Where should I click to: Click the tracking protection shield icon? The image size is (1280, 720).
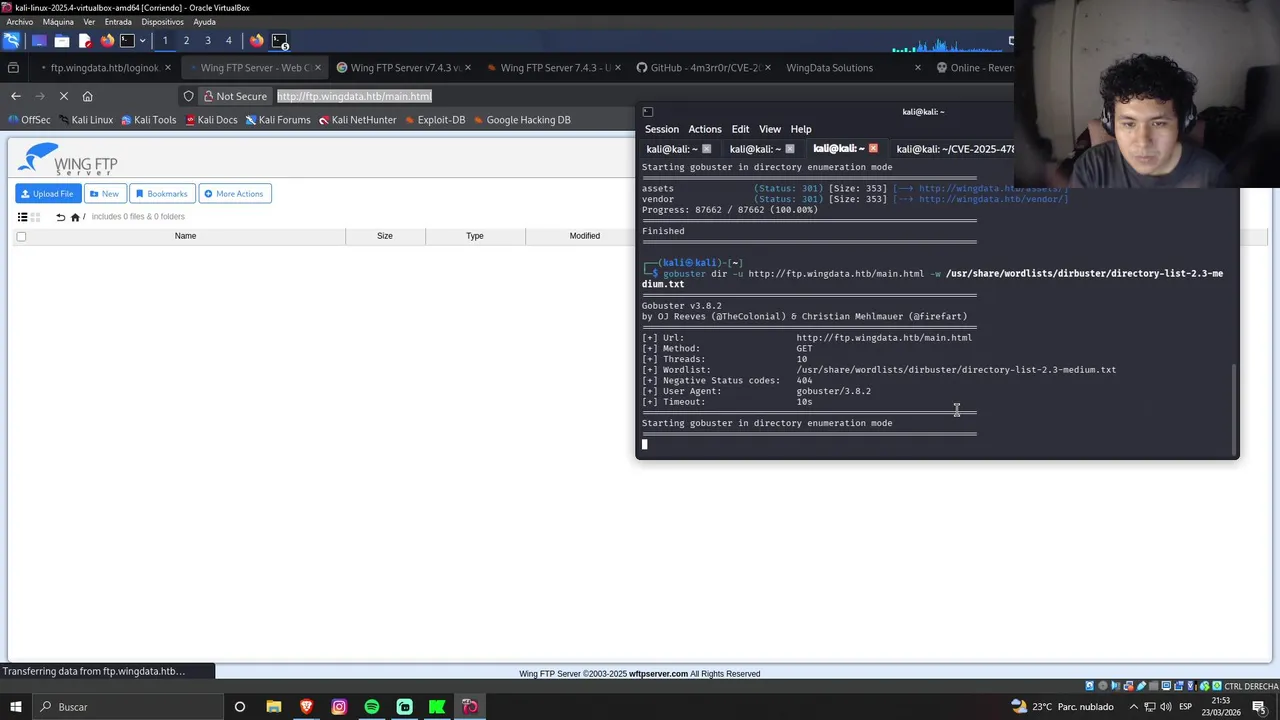coord(188,96)
